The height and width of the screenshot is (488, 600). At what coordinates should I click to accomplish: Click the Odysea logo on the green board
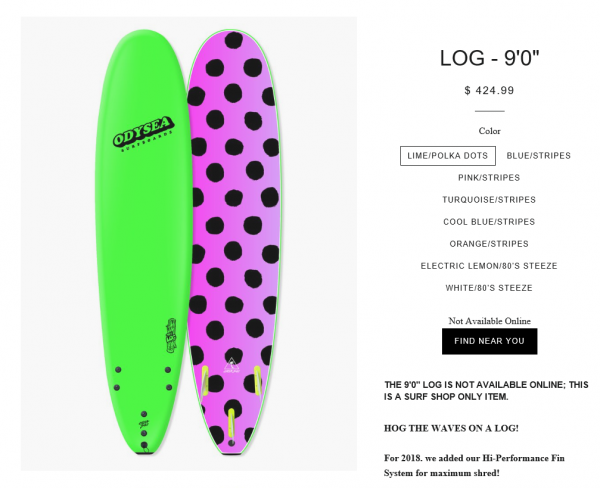pyautogui.click(x=145, y=134)
